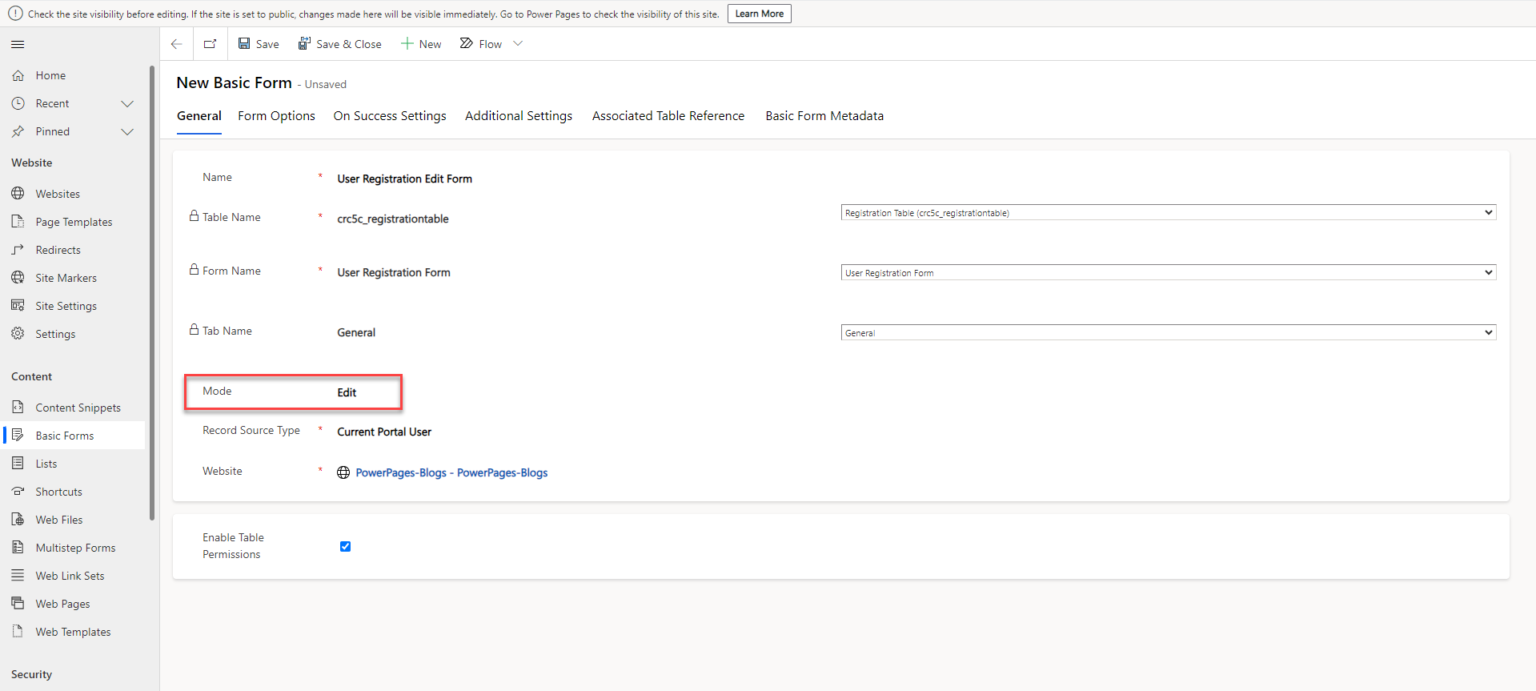Click the Learn More button
The width and height of the screenshot is (1536, 691).
tap(759, 13)
